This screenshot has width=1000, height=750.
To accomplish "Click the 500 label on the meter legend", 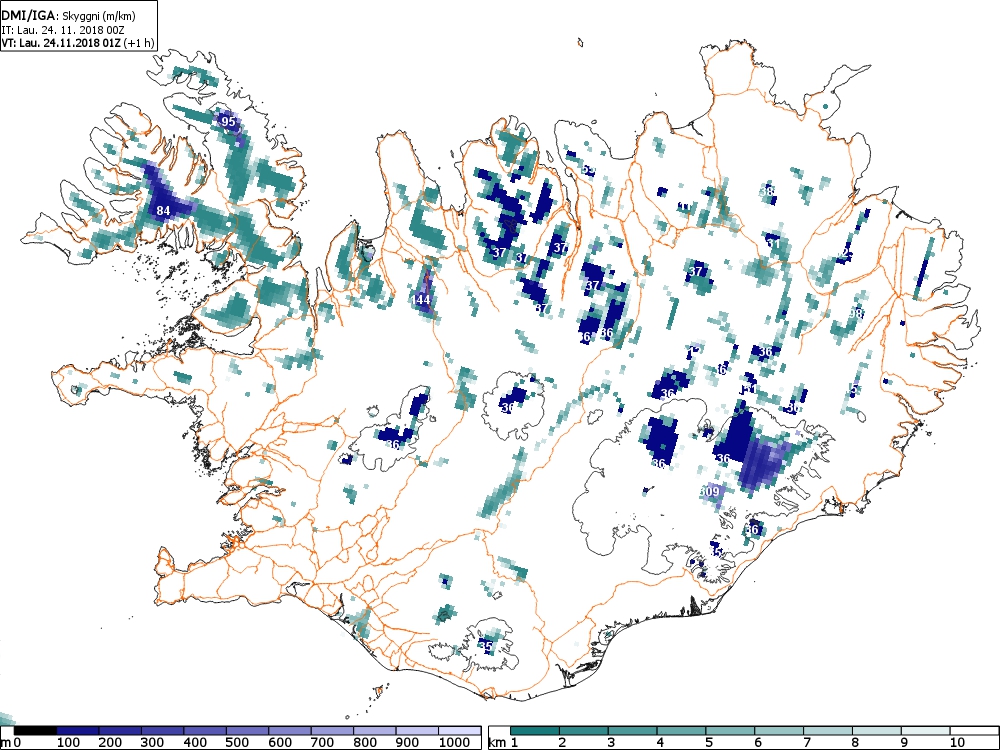I will tap(237, 742).
